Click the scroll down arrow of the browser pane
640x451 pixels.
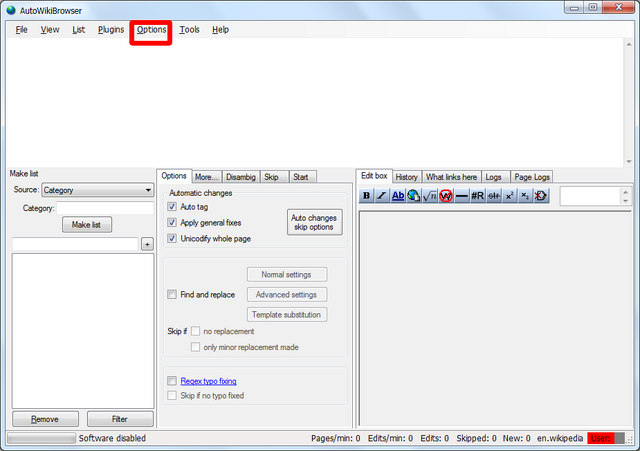pos(629,162)
